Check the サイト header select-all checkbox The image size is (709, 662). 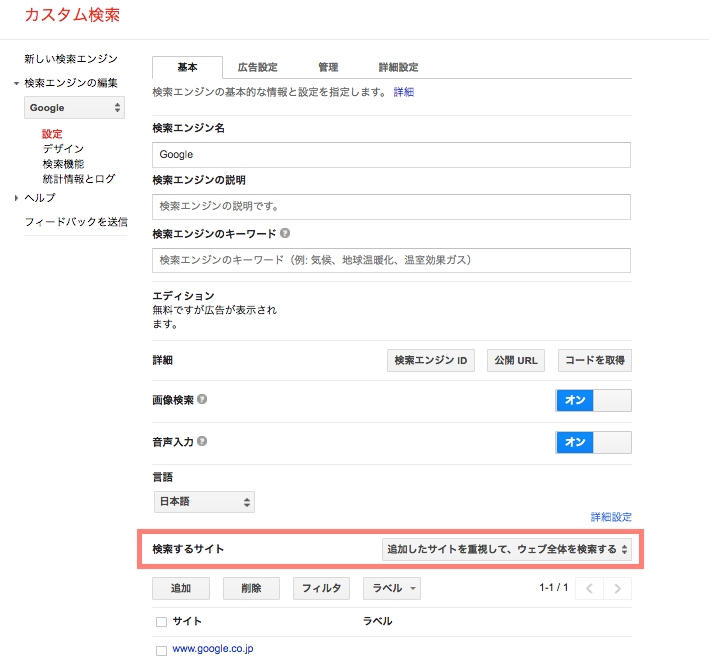(161, 622)
